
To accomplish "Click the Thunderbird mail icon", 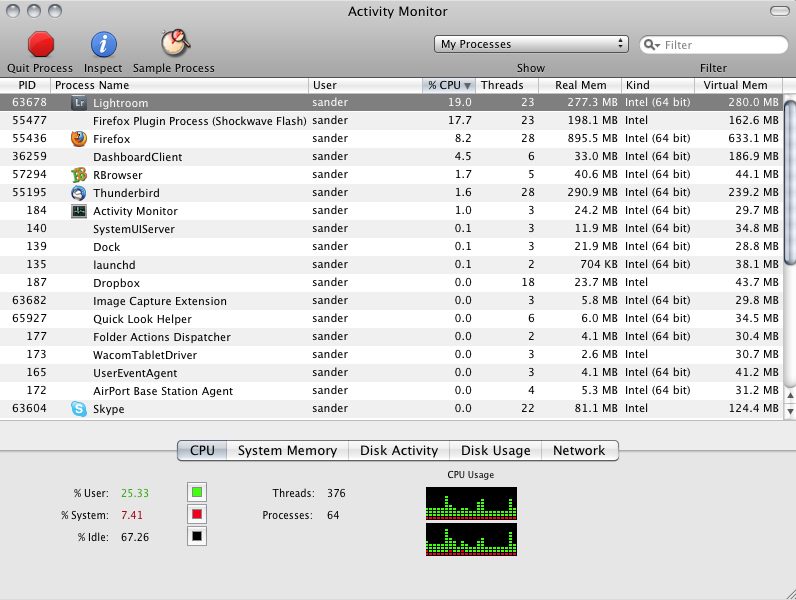I will pyautogui.click(x=79, y=193).
